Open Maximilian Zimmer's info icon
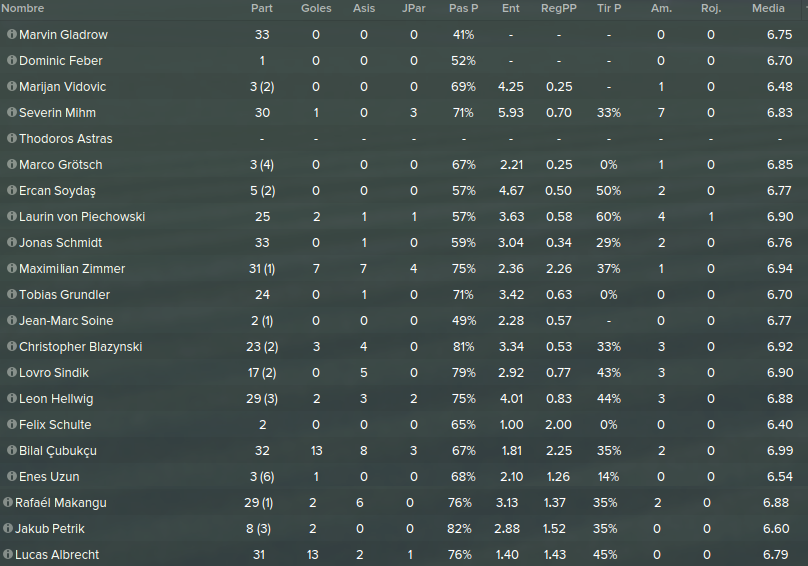The image size is (808, 566). pyautogui.click(x=12, y=268)
